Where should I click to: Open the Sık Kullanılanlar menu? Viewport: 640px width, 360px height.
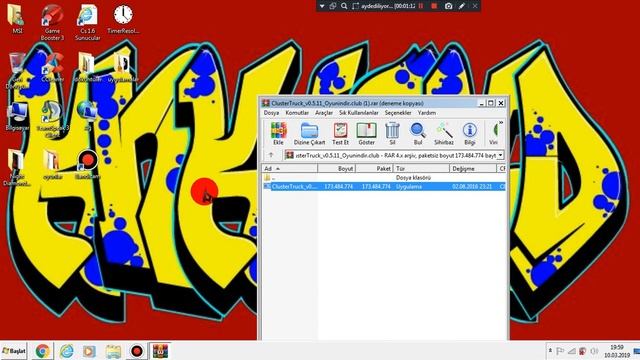click(358, 113)
